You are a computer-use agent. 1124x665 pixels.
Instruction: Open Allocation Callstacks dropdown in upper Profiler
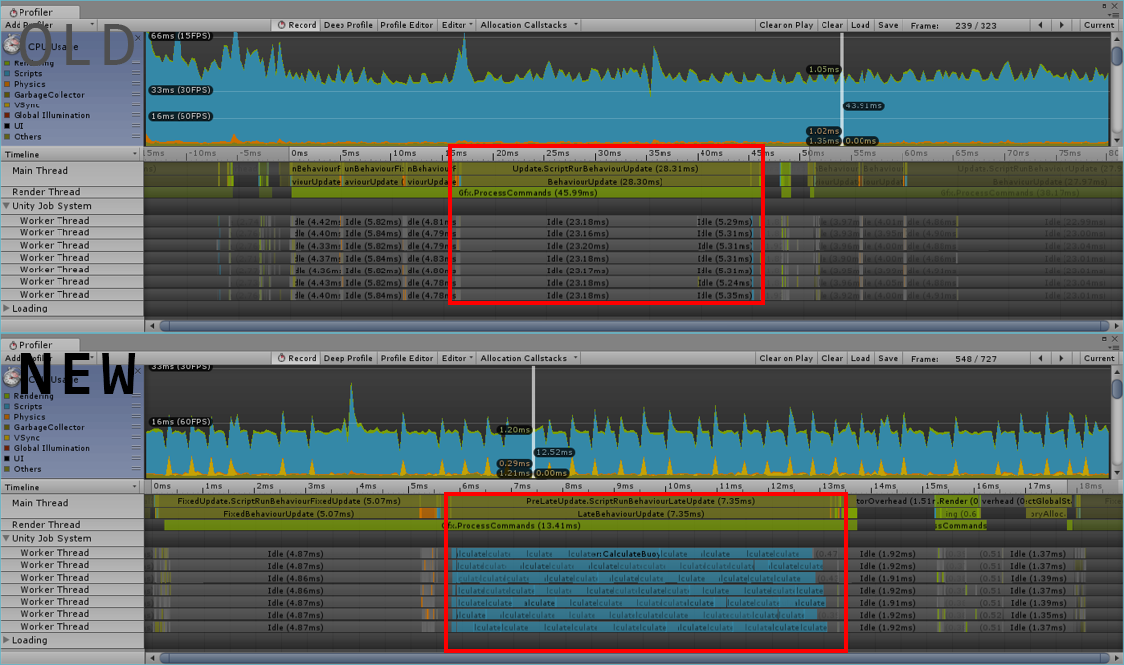[x=529, y=25]
